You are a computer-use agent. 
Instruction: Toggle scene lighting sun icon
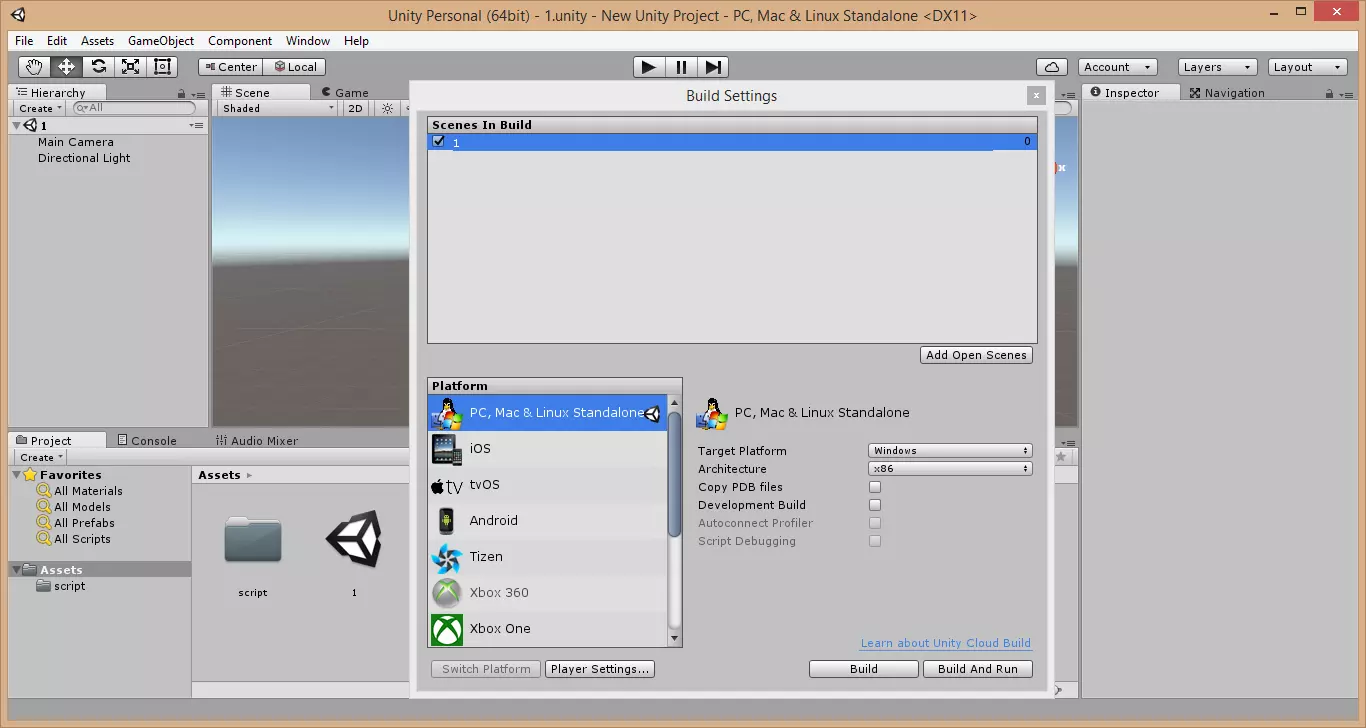(387, 109)
